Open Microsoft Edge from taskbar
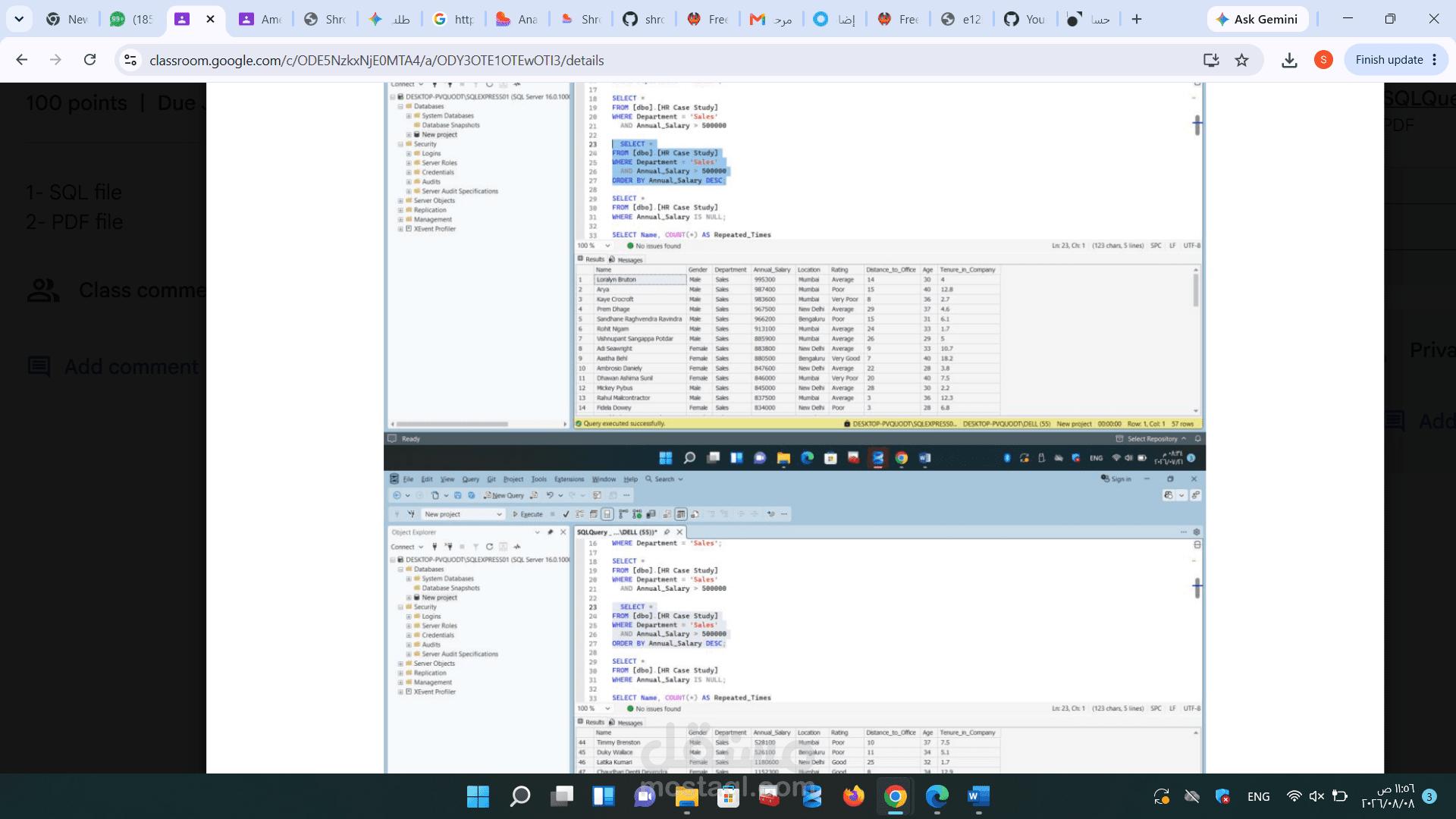 (937, 796)
